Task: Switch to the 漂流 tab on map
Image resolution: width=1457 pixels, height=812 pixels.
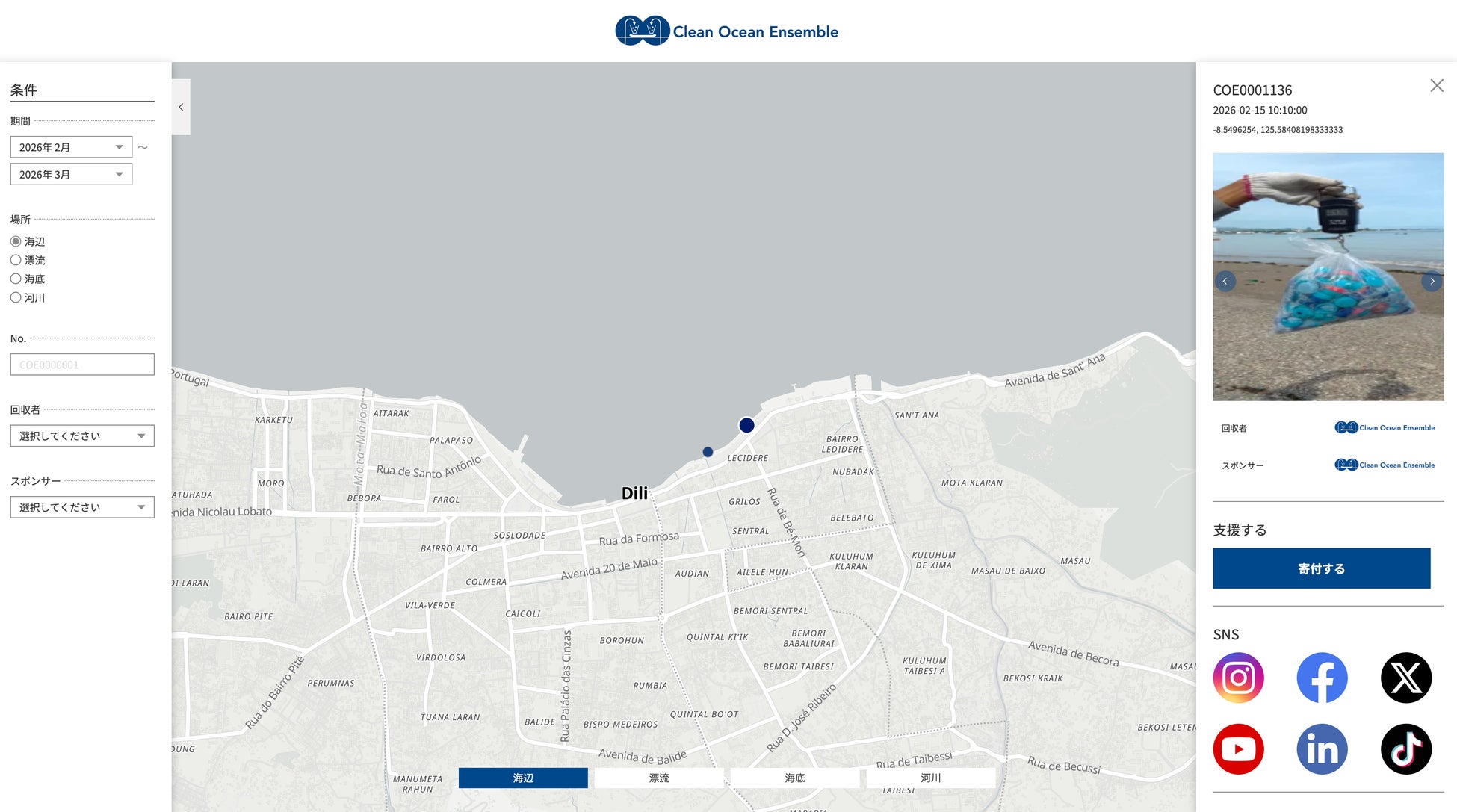Action: click(x=658, y=778)
